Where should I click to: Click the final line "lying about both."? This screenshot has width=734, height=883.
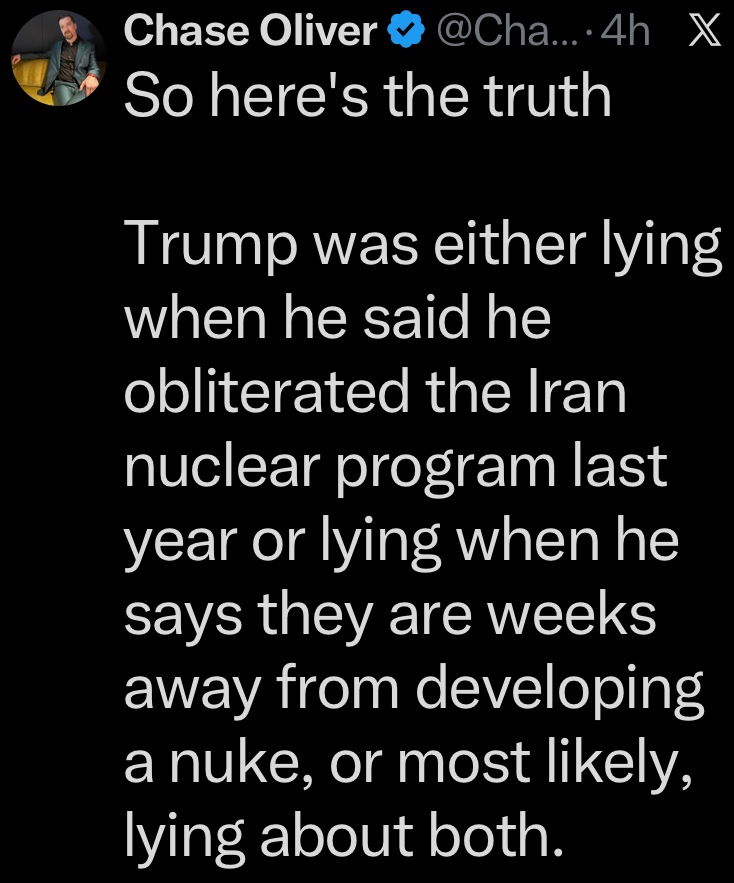[337, 837]
